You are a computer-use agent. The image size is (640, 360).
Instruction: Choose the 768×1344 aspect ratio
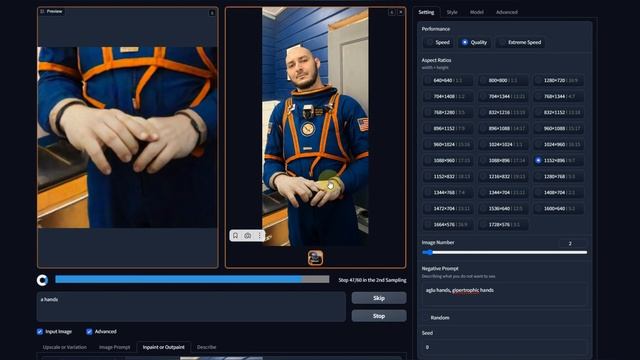coord(558,96)
